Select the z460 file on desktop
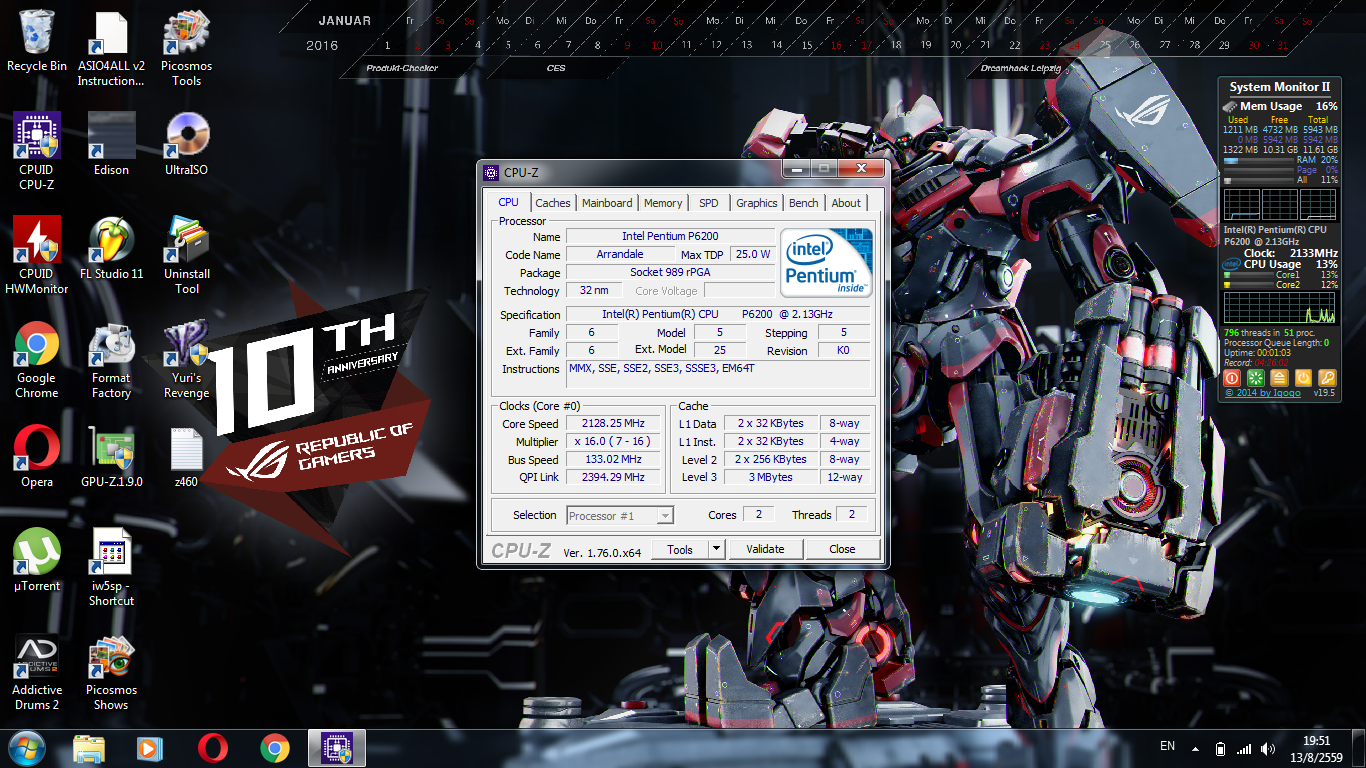Screen dimensions: 1366x768 tap(186, 456)
